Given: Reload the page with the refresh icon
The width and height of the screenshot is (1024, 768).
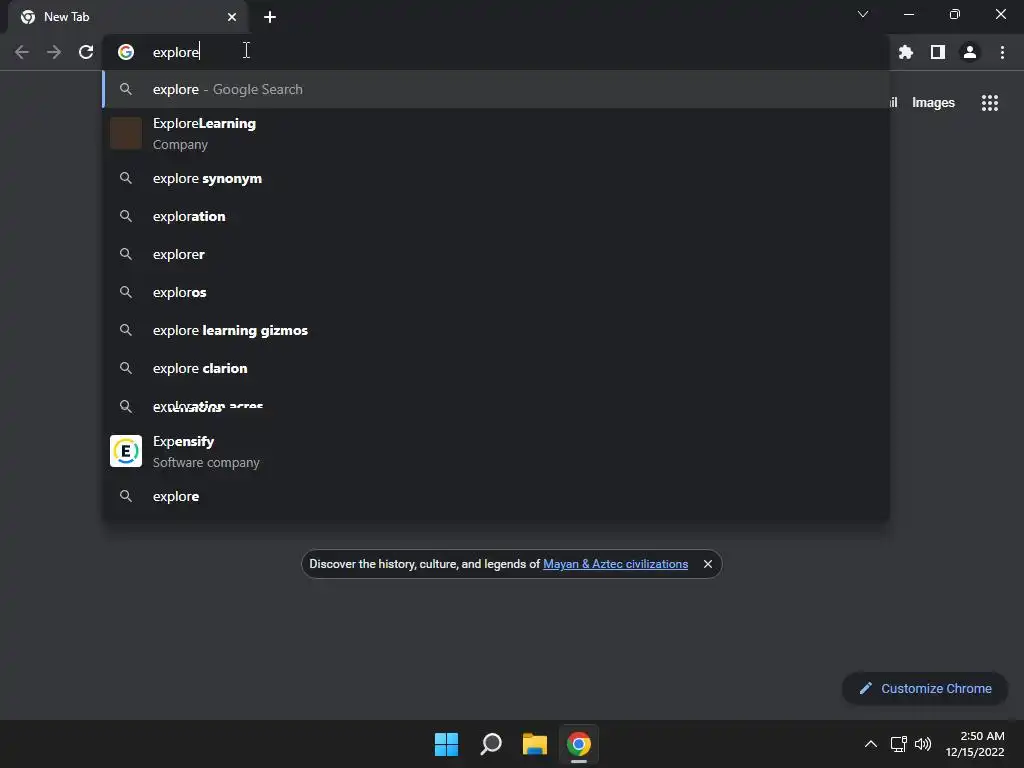Looking at the screenshot, I should 86,52.
